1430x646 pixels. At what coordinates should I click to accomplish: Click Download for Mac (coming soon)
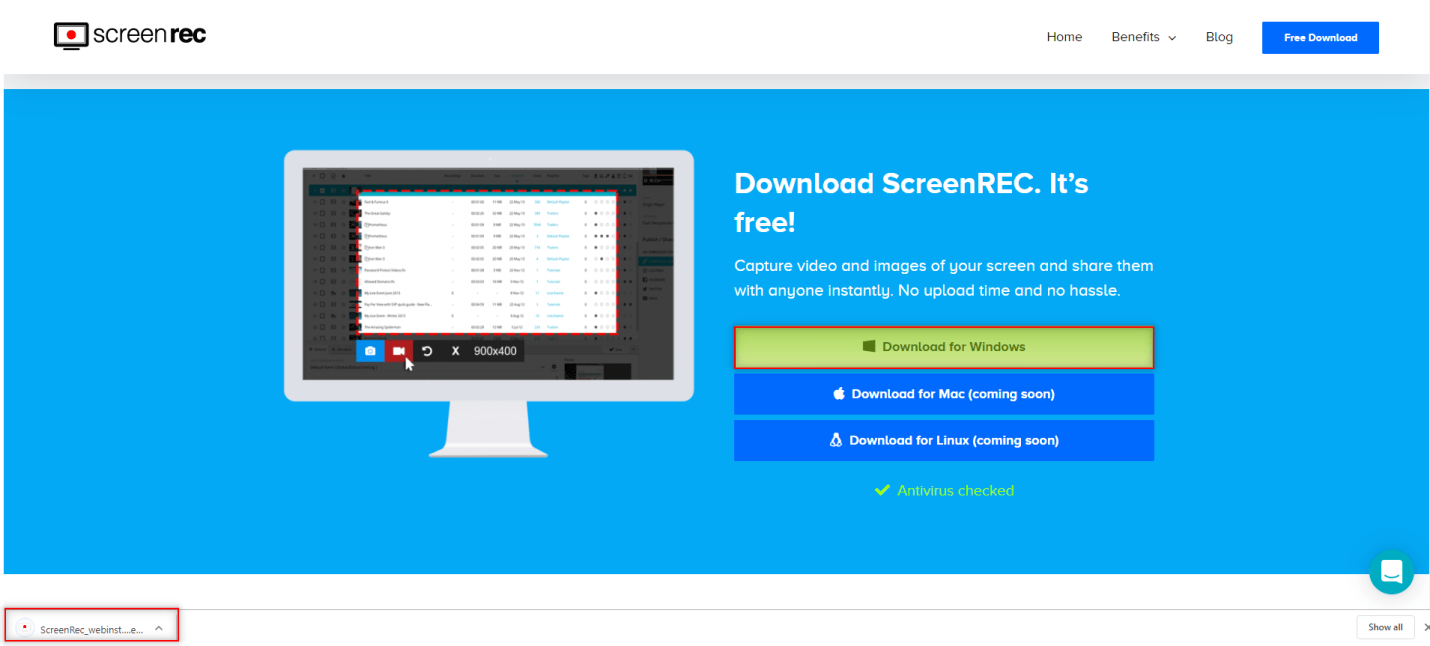(944, 394)
